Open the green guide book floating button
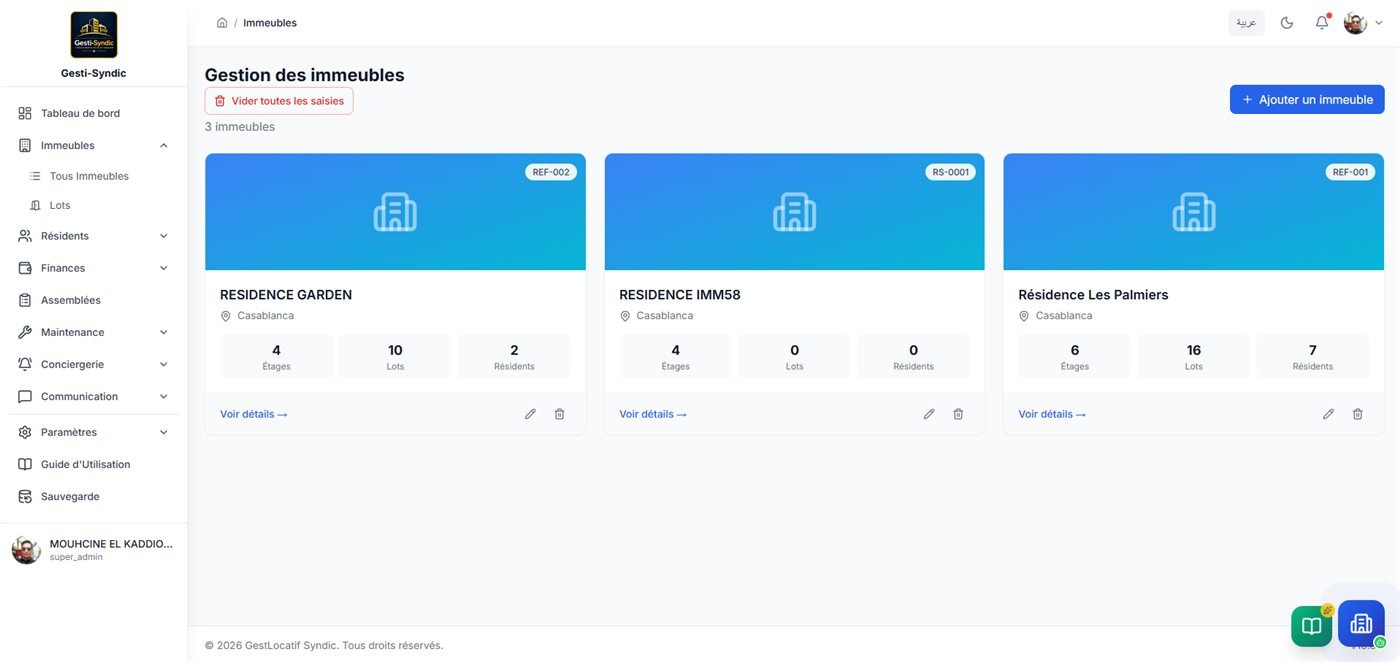 (1311, 626)
